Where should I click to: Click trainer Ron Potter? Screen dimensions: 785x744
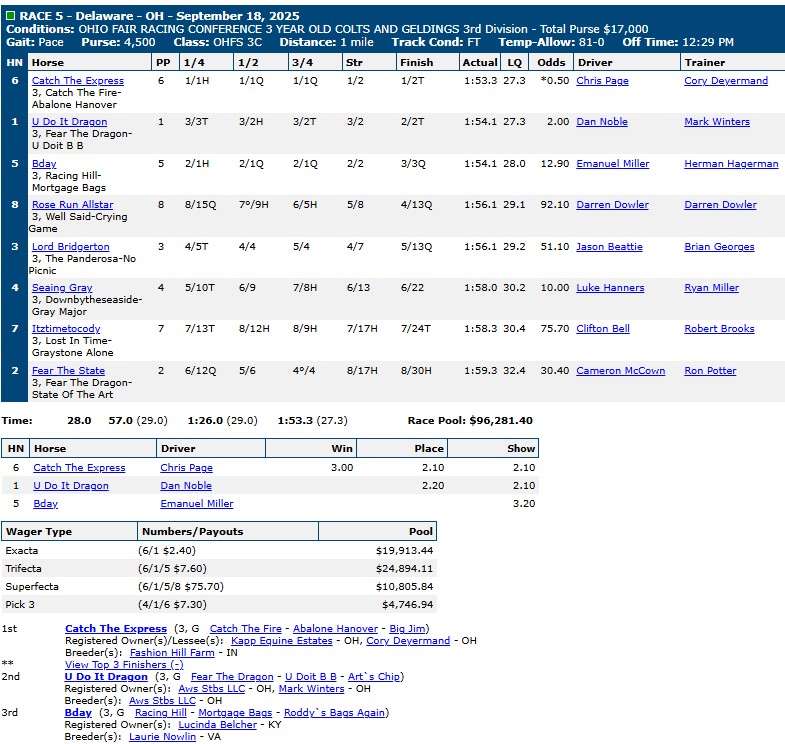(x=710, y=371)
